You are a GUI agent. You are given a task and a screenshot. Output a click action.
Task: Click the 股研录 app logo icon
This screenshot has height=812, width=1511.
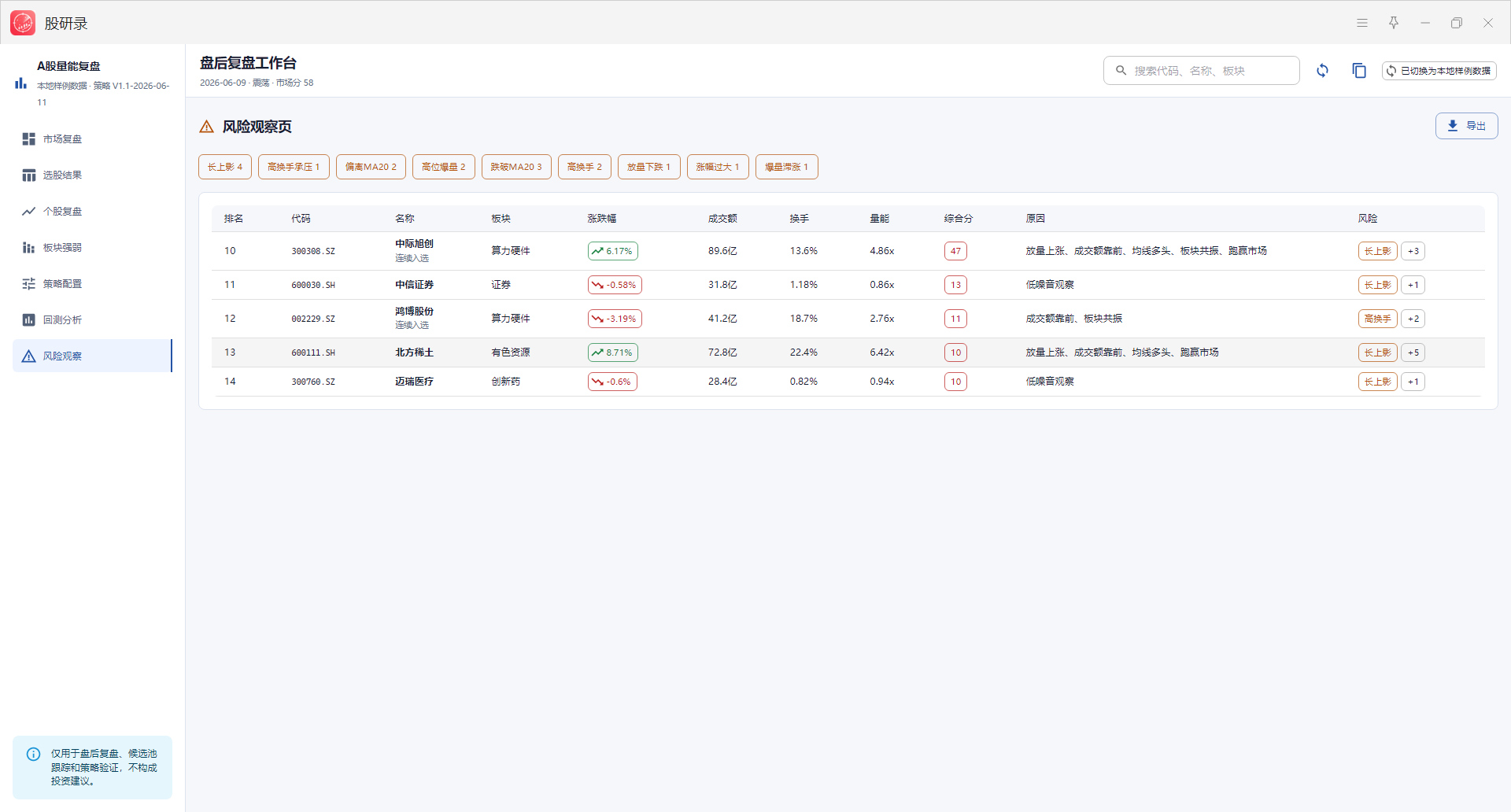23,23
